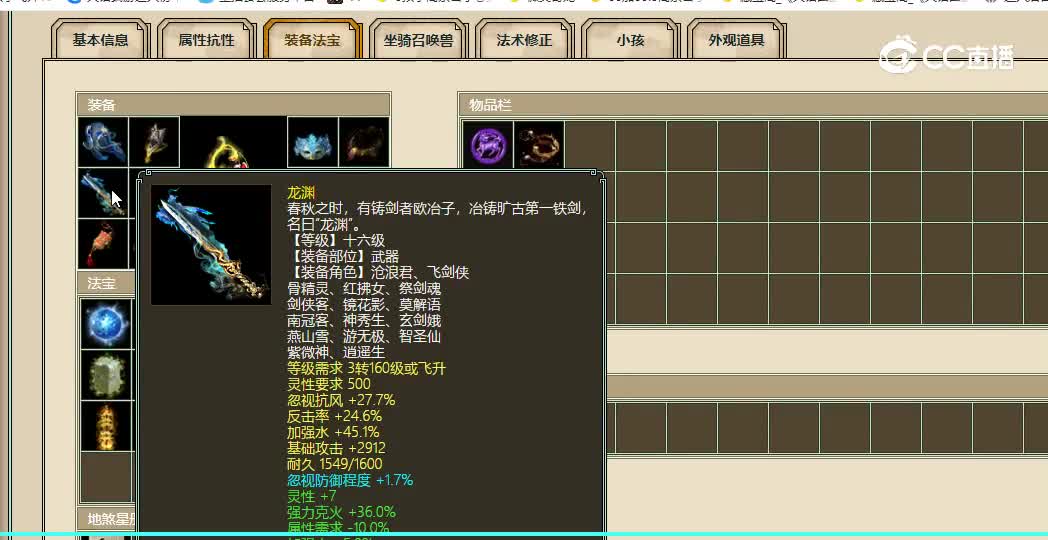Select the dark bracelet icon in 装备 panel
1048x540 pixels.
(x=364, y=142)
